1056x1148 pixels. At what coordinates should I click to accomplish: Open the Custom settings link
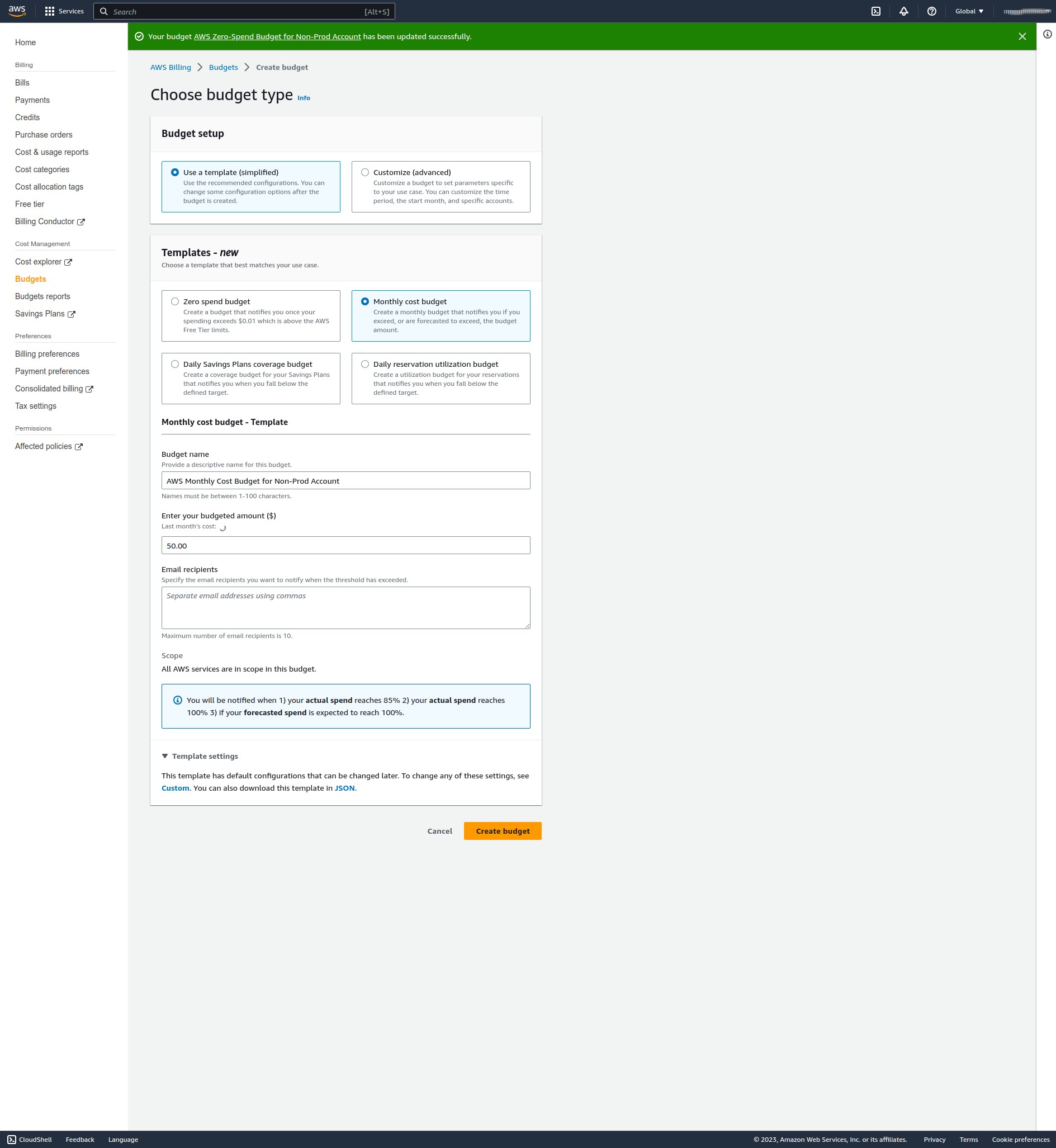(x=175, y=788)
